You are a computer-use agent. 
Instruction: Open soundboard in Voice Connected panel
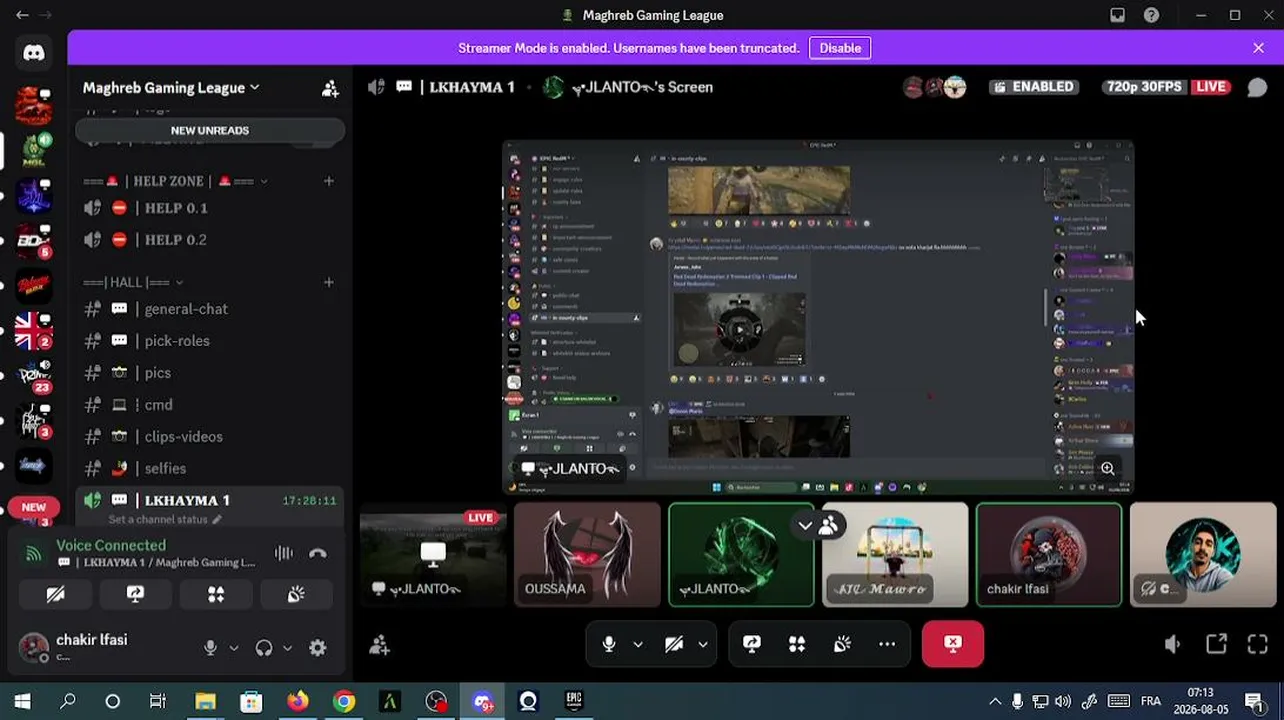pyautogui.click(x=296, y=594)
